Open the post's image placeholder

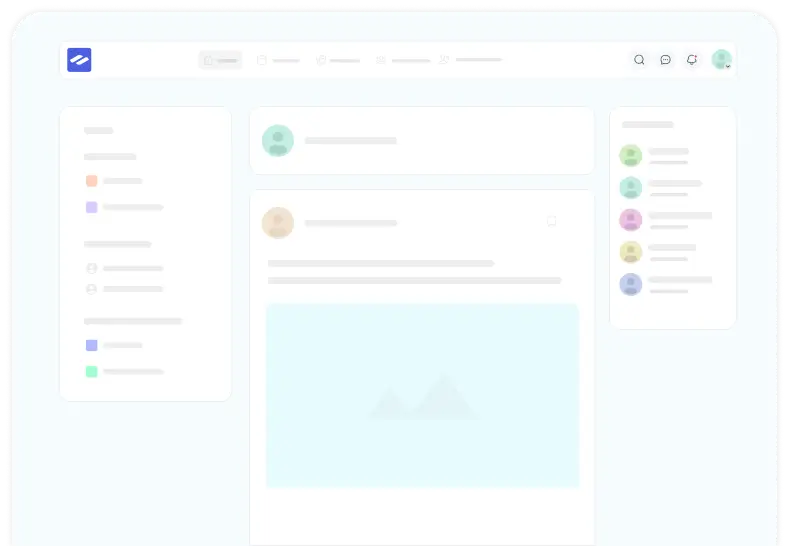[422, 395]
